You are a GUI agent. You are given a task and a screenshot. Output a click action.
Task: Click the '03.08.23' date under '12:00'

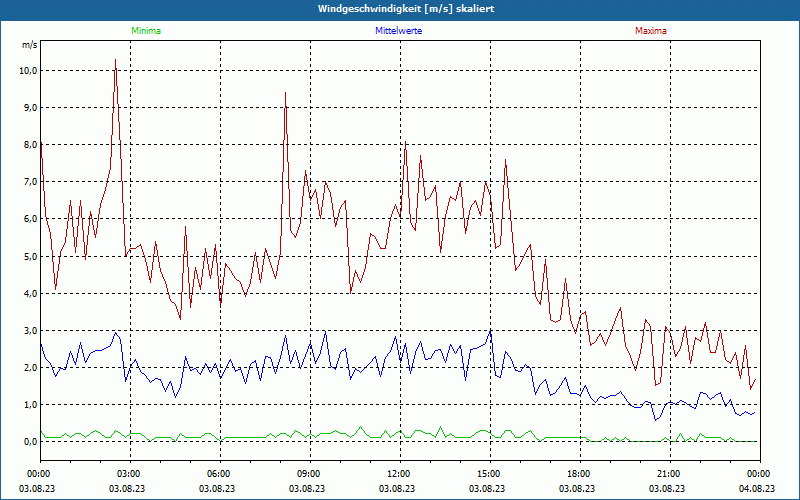tap(397, 489)
